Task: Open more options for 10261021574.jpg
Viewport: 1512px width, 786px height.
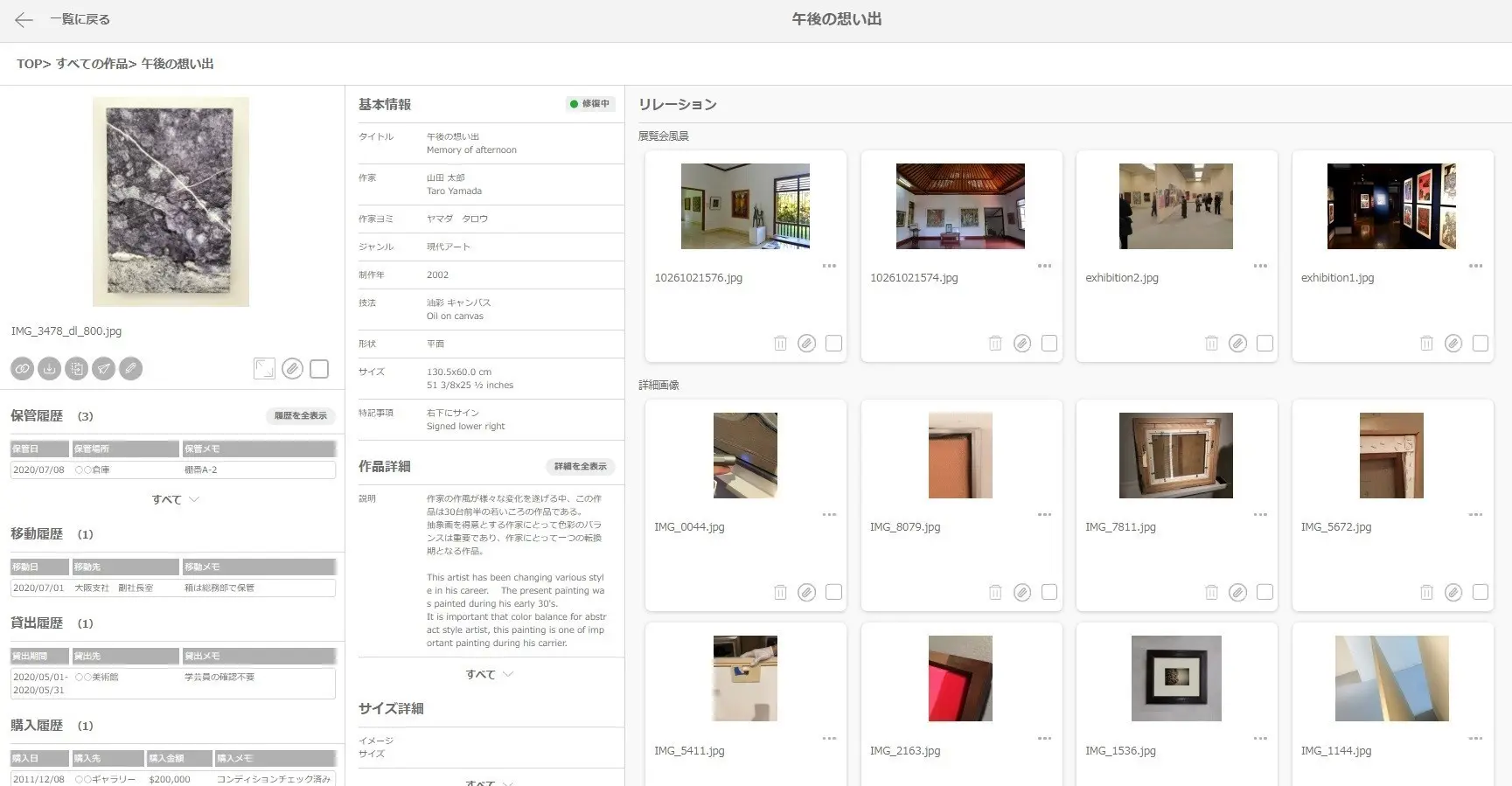Action: coord(1044,266)
